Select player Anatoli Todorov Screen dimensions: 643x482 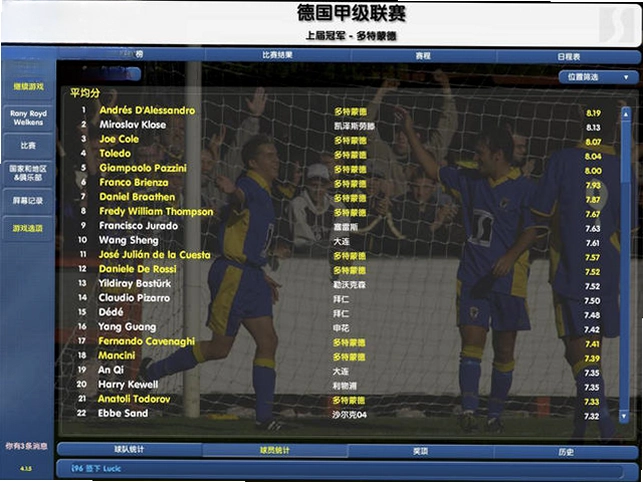[x=134, y=399]
